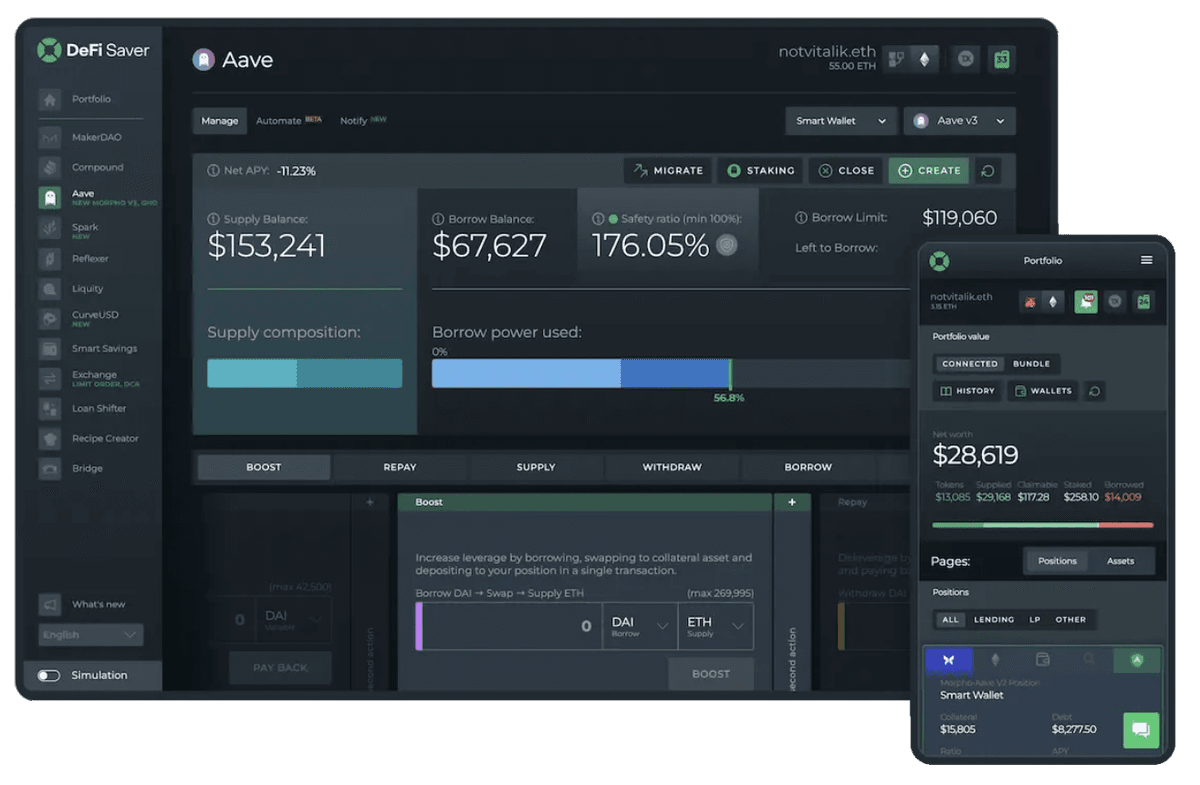Open the Smart Wallet dropdown
Viewport: 1200px width, 785px height.
[x=841, y=121]
